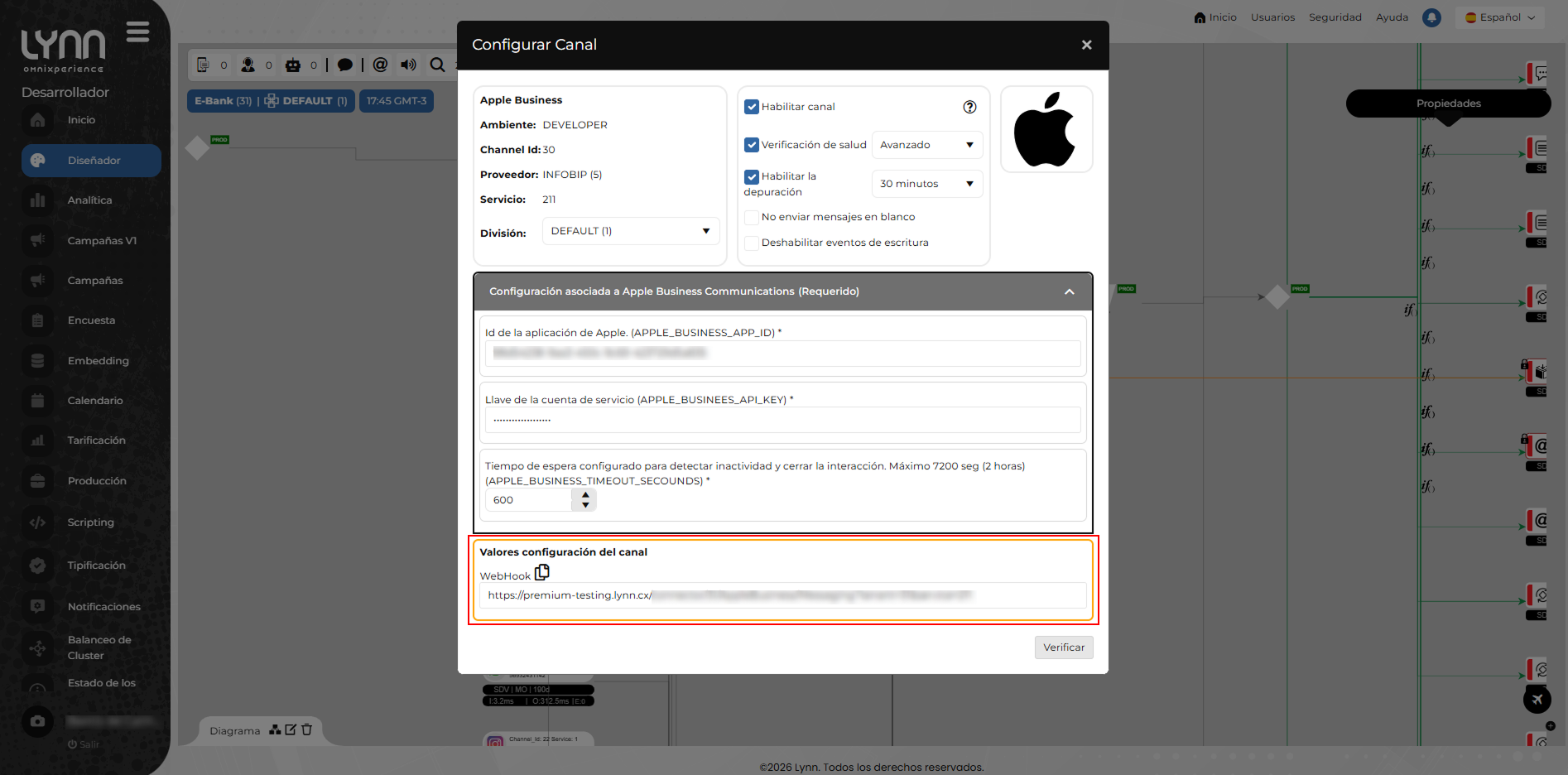The image size is (1568, 775).
Task: Click the round airplane button on the canvas
Action: click(1537, 699)
